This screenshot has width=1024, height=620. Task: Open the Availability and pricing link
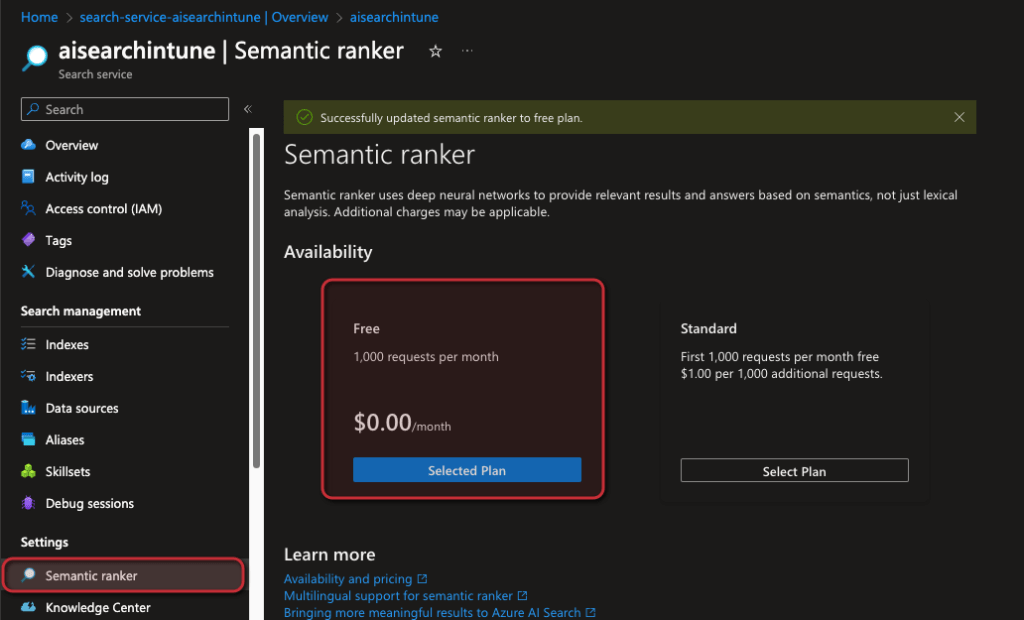coord(348,579)
